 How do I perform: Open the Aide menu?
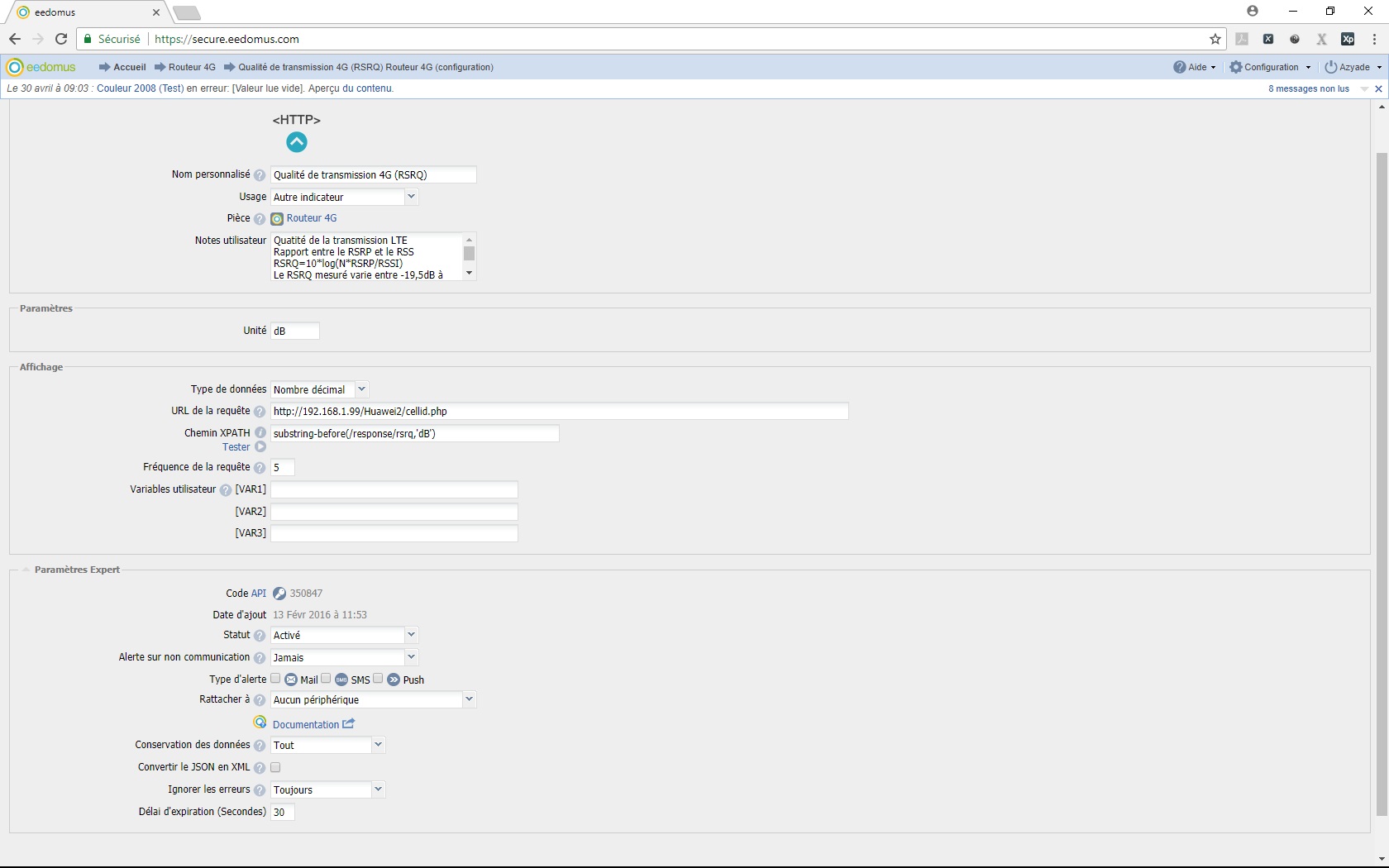pos(1195,67)
